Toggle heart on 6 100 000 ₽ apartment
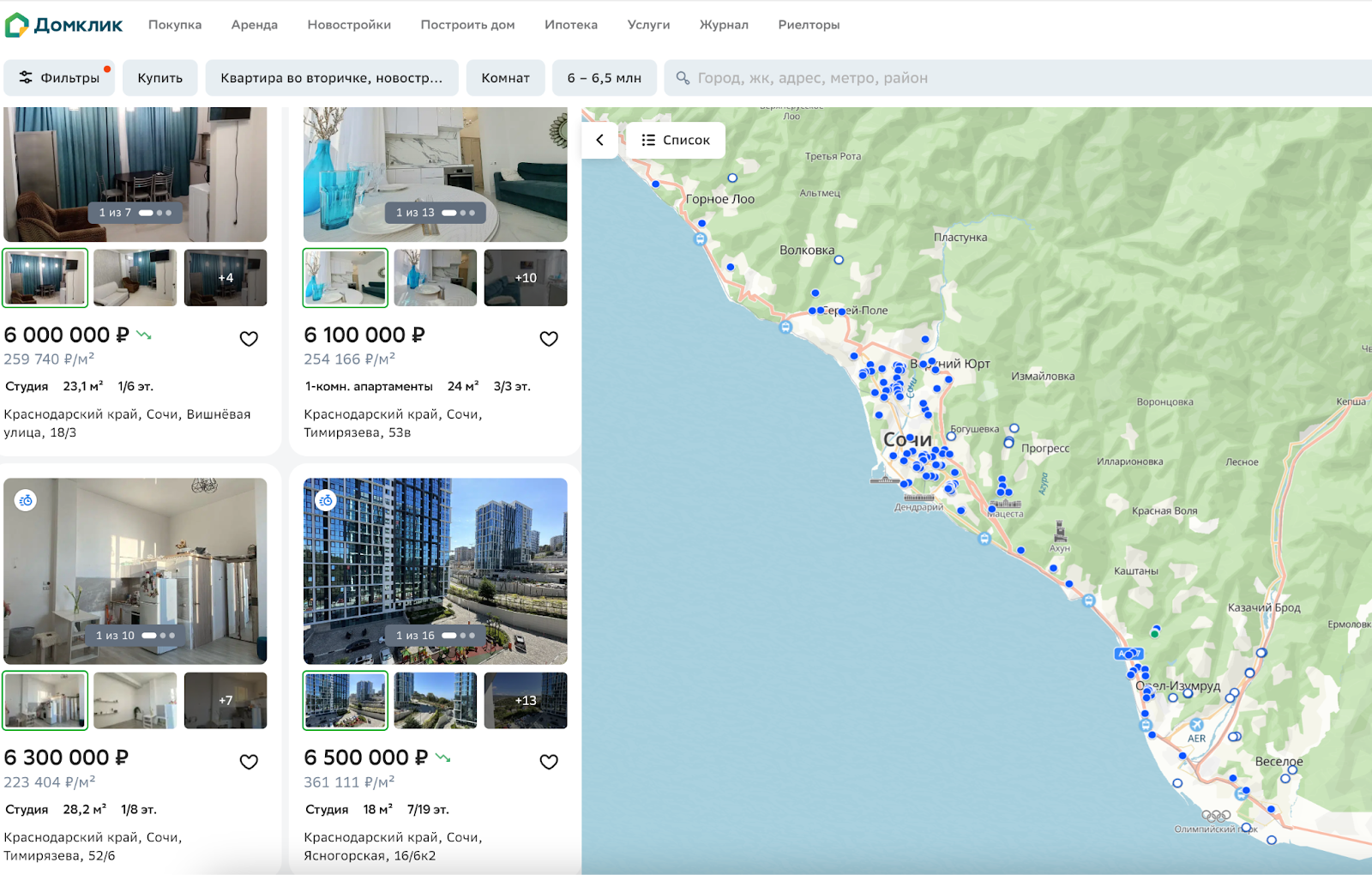1372x875 pixels. coord(549,339)
